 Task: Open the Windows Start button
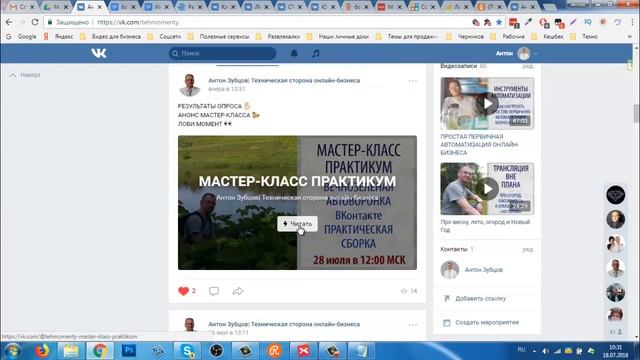pos(12,351)
